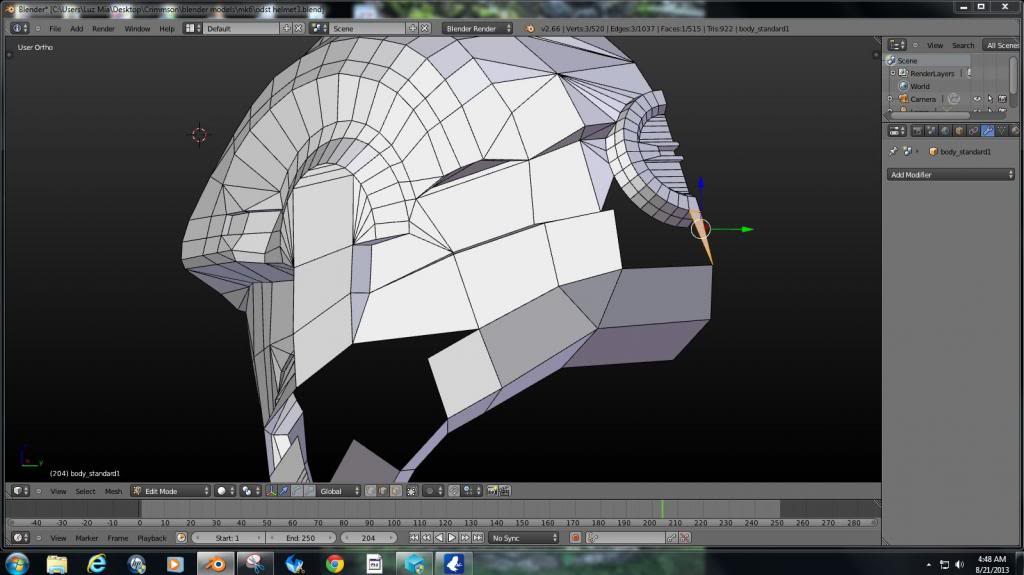
Task: Click the Search button in outliner header
Action: (x=963, y=45)
